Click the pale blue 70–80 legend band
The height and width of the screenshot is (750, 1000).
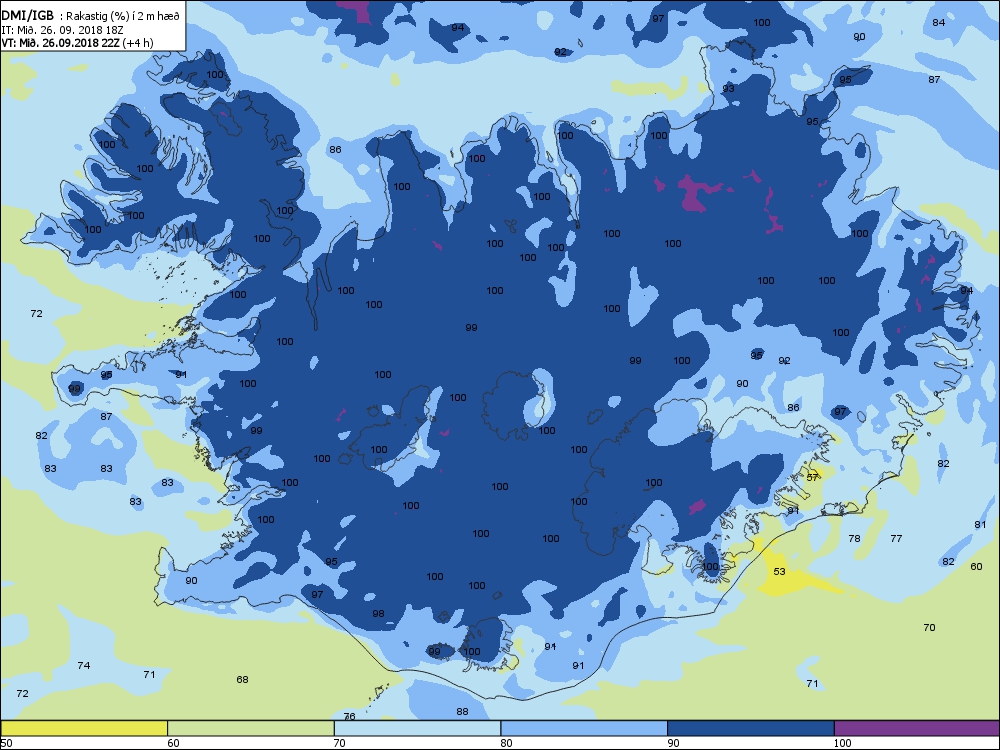417,728
